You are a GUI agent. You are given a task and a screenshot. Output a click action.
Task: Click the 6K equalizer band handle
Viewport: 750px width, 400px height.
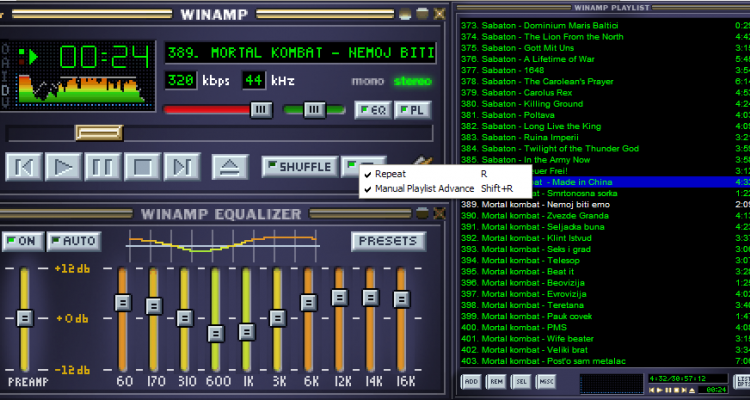pyautogui.click(x=309, y=302)
